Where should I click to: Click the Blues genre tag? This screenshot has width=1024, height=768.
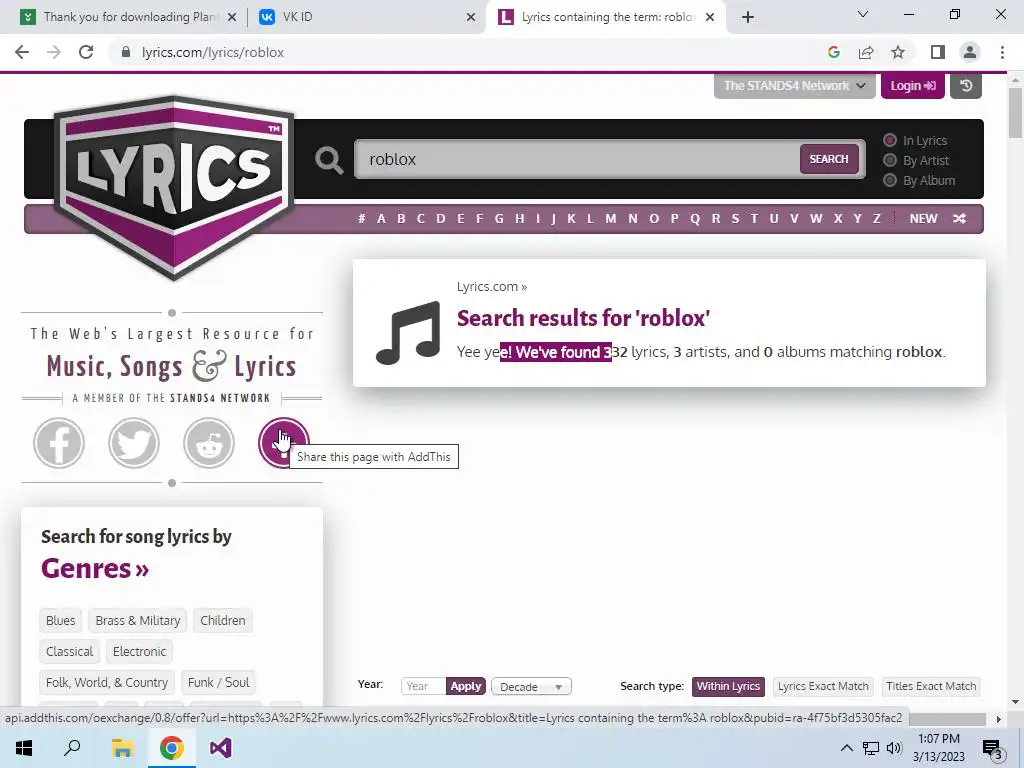pyautogui.click(x=61, y=620)
